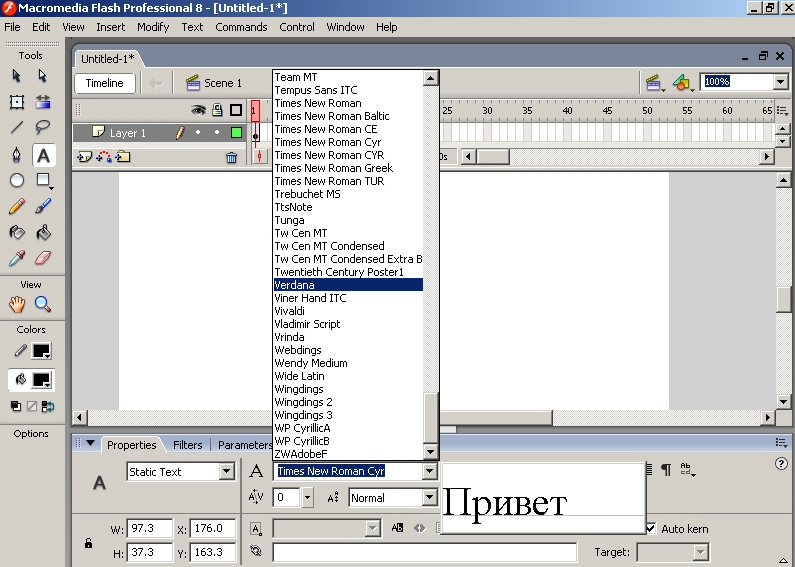This screenshot has width=795, height=567.
Task: Collapse the Properties panel triangle
Action: click(90, 443)
